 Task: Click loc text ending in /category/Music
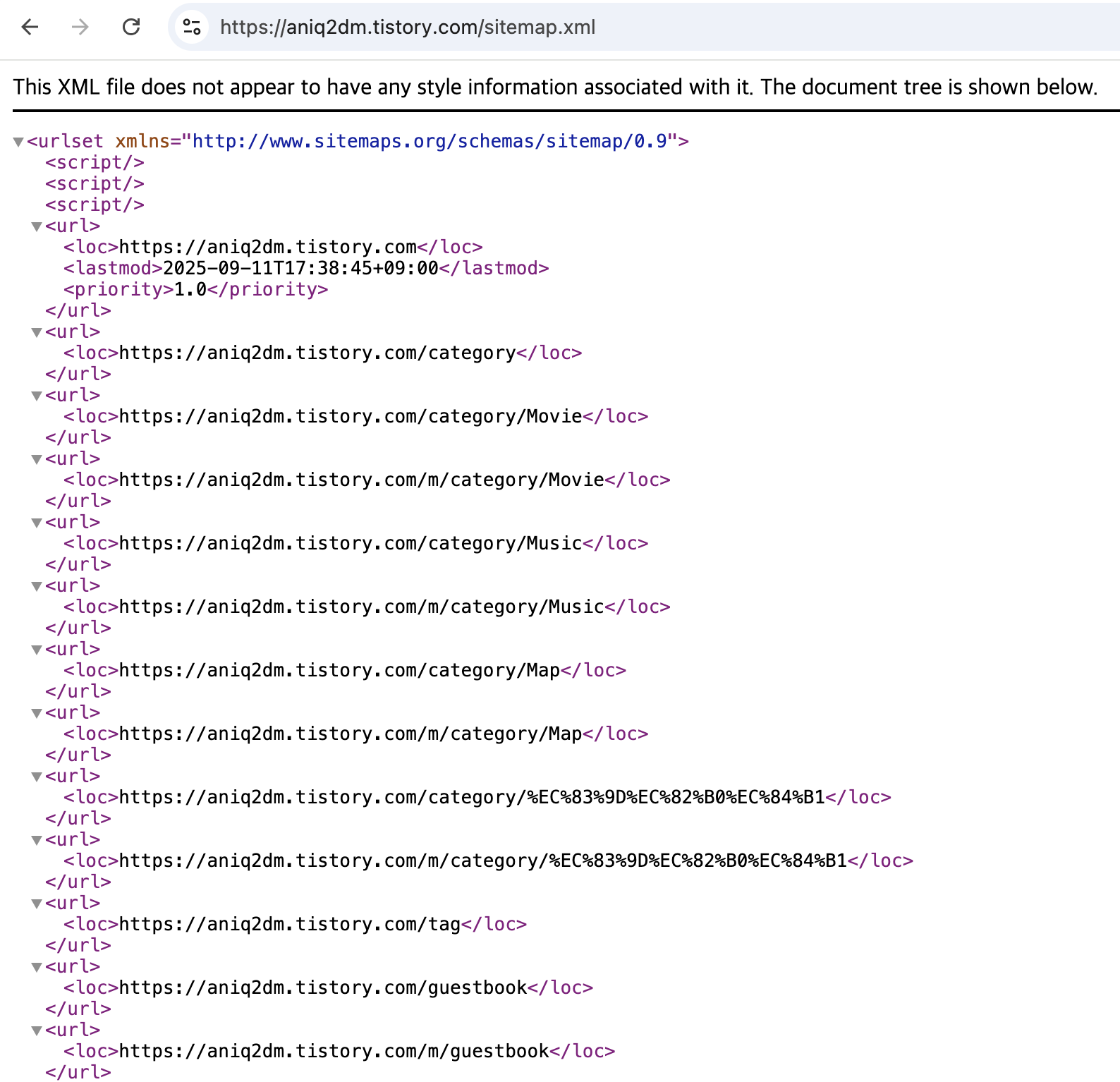point(351,543)
